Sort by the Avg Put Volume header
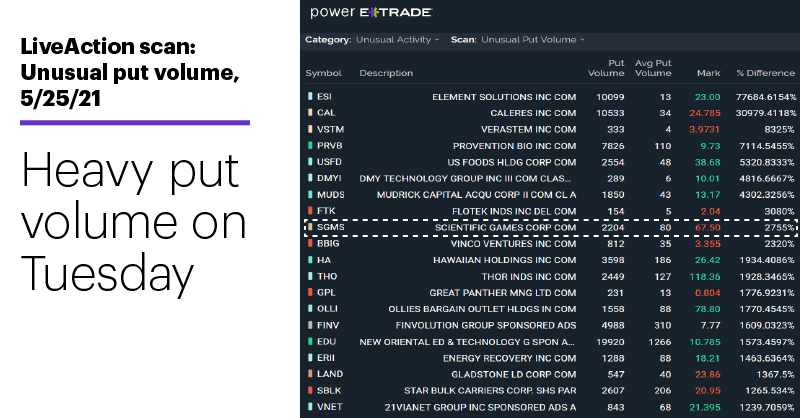The image size is (800, 418). 653,68
